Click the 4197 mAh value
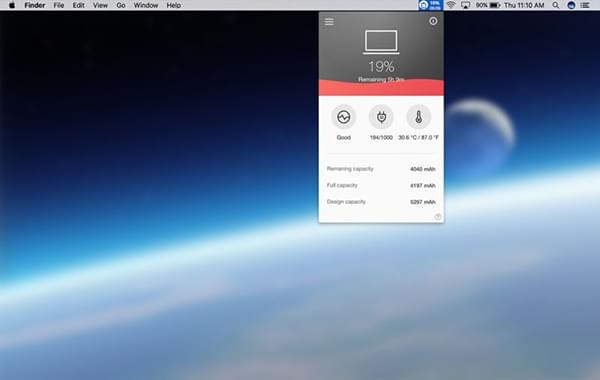Viewport: 600px width, 380px height. [423, 186]
